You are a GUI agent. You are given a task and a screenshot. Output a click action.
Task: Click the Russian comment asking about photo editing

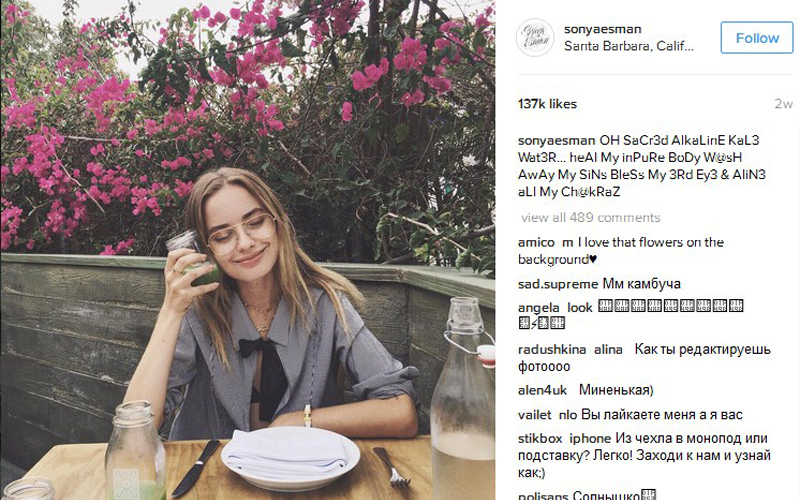644,358
